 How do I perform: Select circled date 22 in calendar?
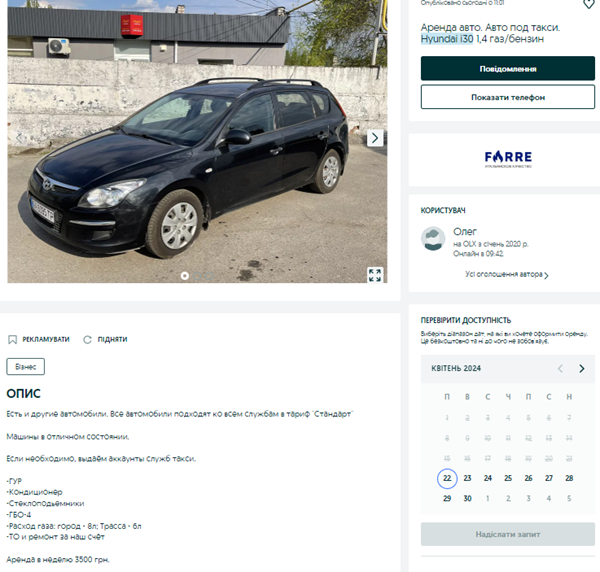click(x=447, y=478)
